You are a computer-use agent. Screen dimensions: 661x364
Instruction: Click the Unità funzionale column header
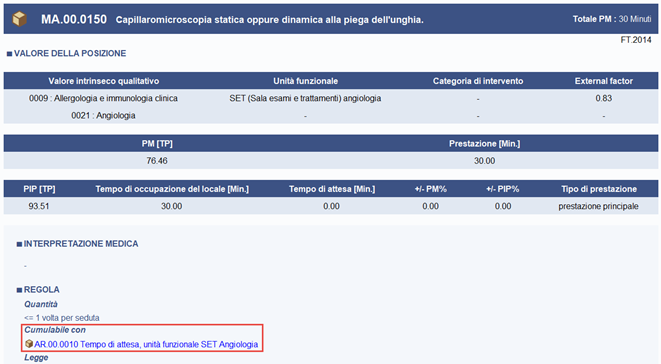[305, 81]
